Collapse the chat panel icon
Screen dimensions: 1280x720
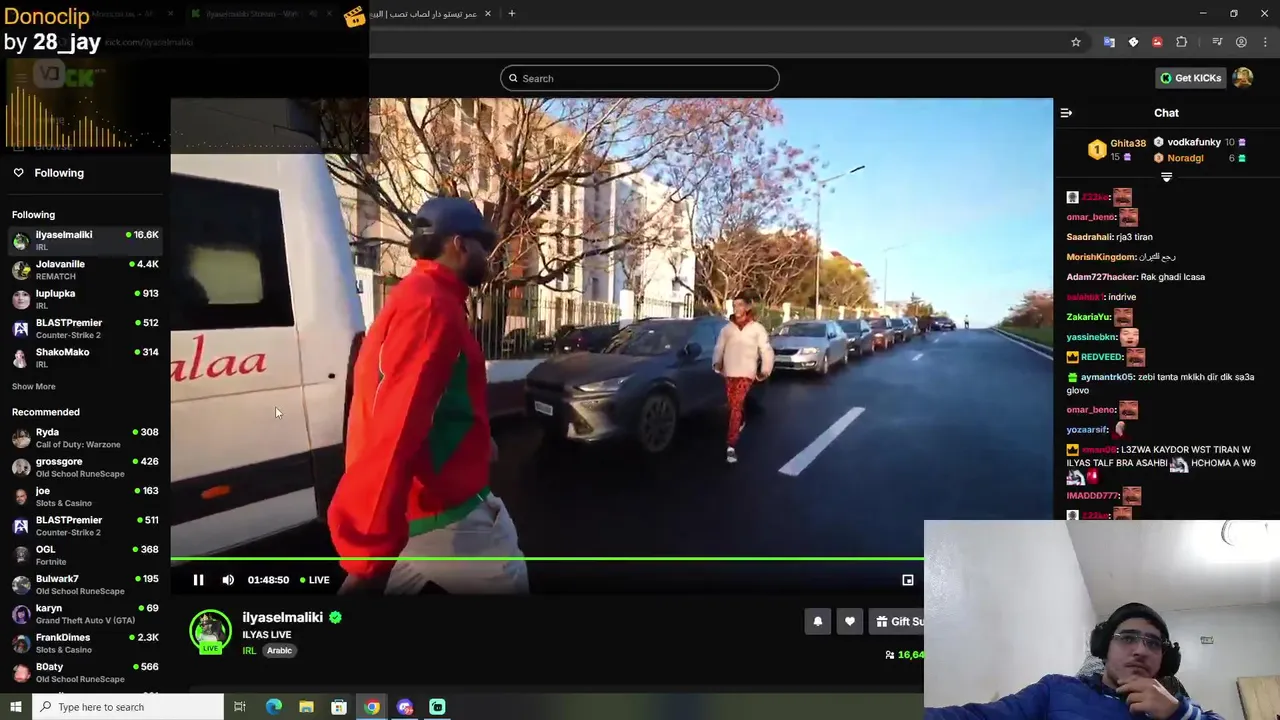(1066, 113)
